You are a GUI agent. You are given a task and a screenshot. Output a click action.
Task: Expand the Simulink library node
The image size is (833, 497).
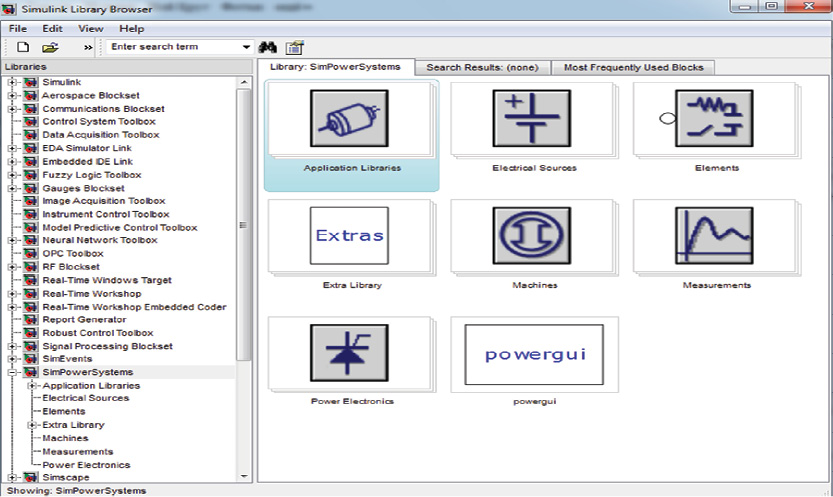[12, 82]
